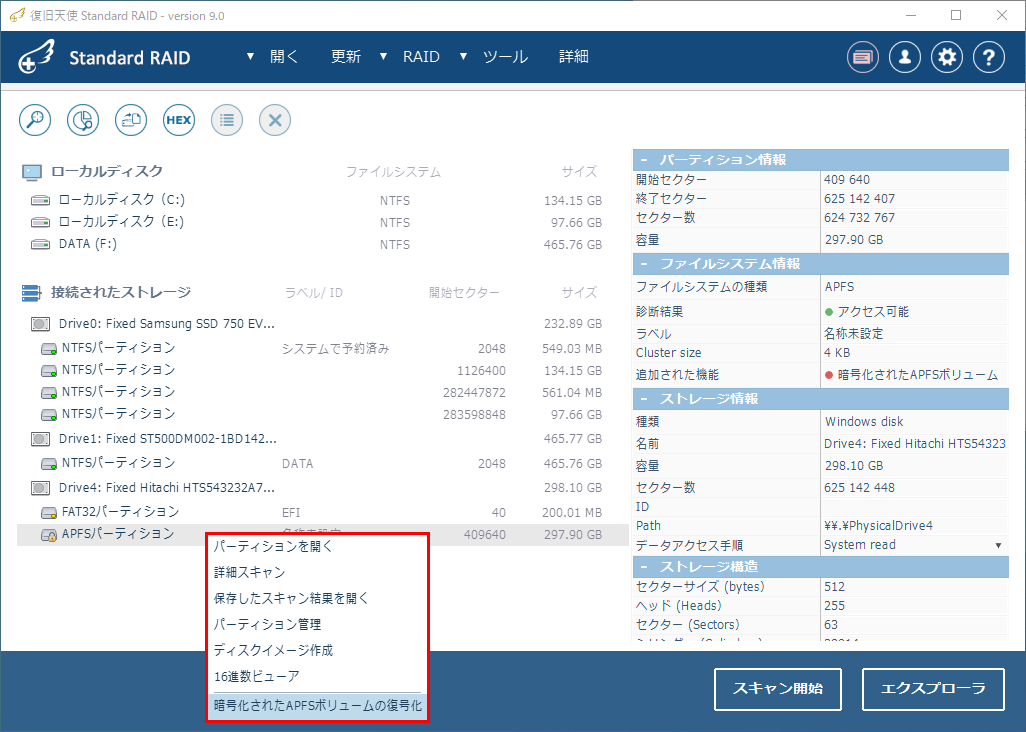
Task: Click the エクスプローラ button
Action: point(933,689)
